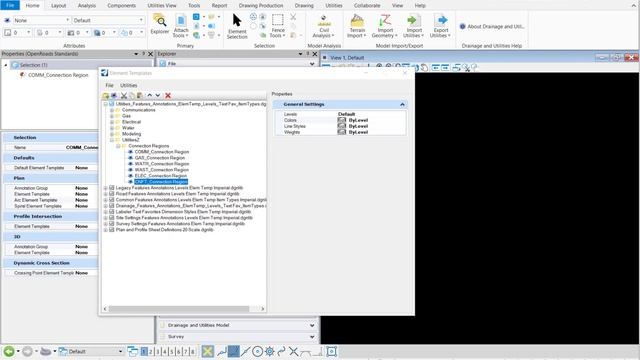Activate the Element Selection arrow tool
Screen dimensions: 640x360
coord(237,26)
